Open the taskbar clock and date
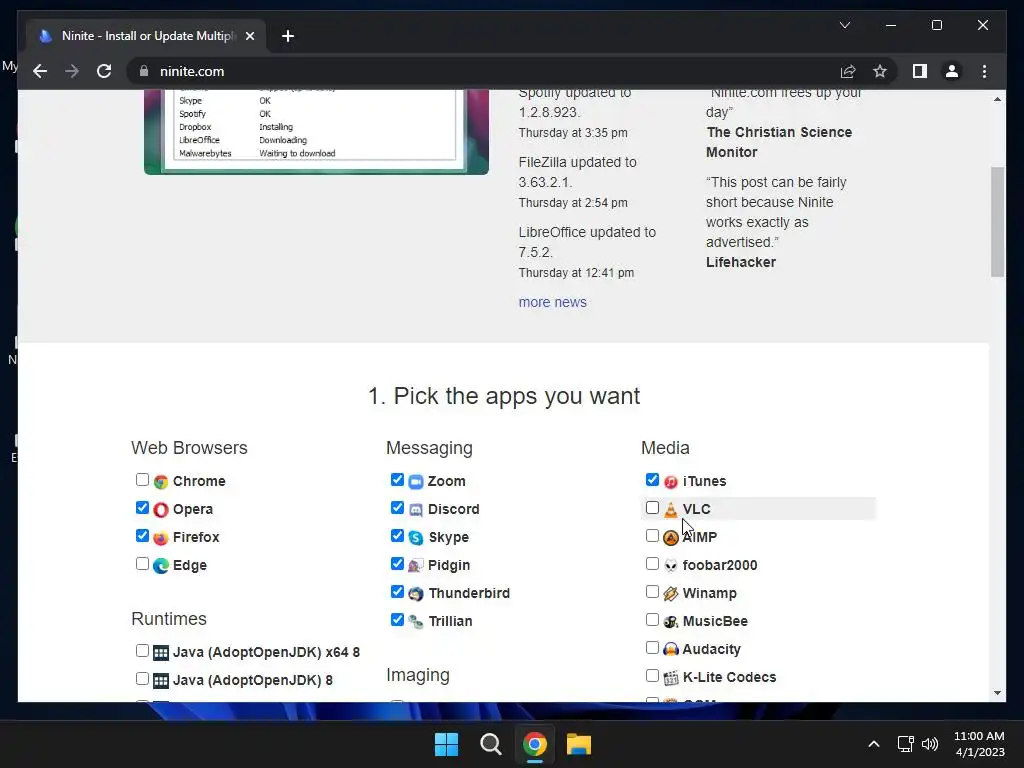Image resolution: width=1024 pixels, height=768 pixels. [979, 744]
